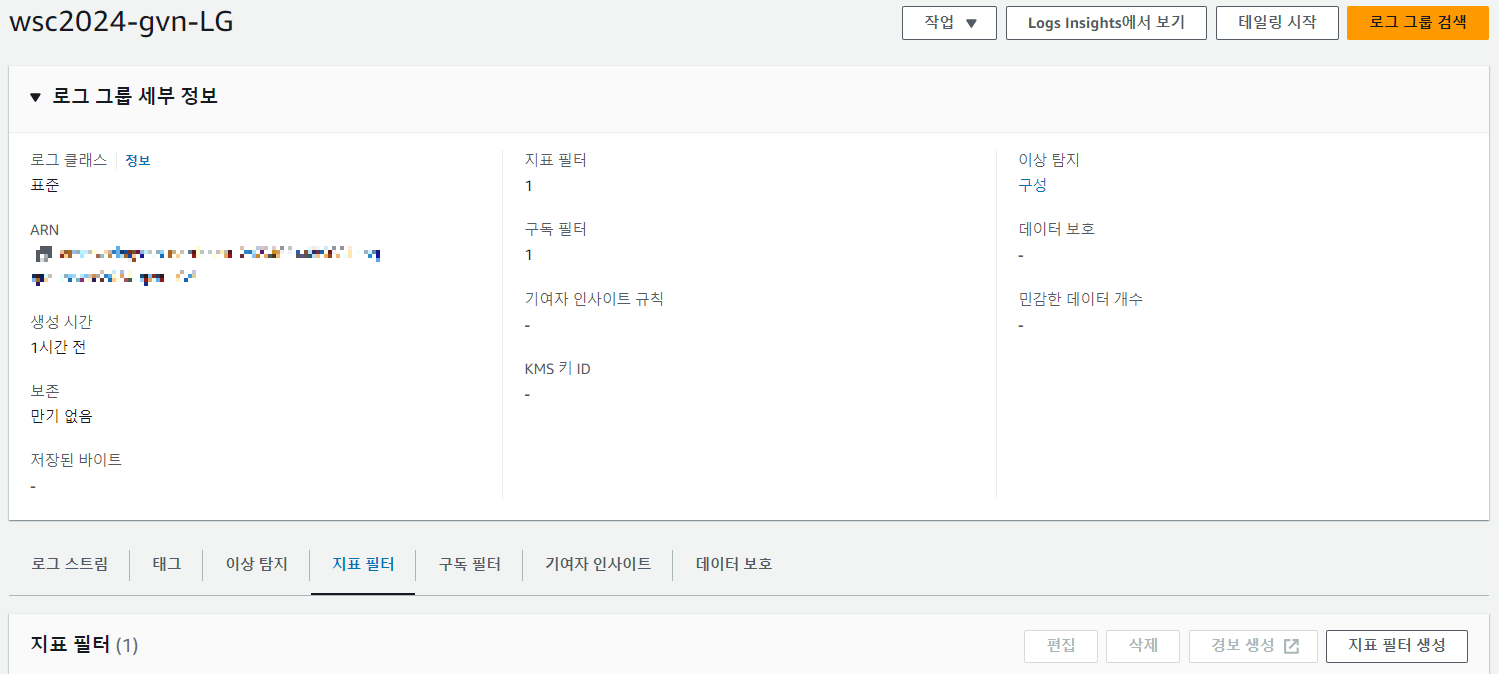1499x674 pixels.
Task: Collapse the 로그 그룹 세부 정보 section
Action: point(36,97)
